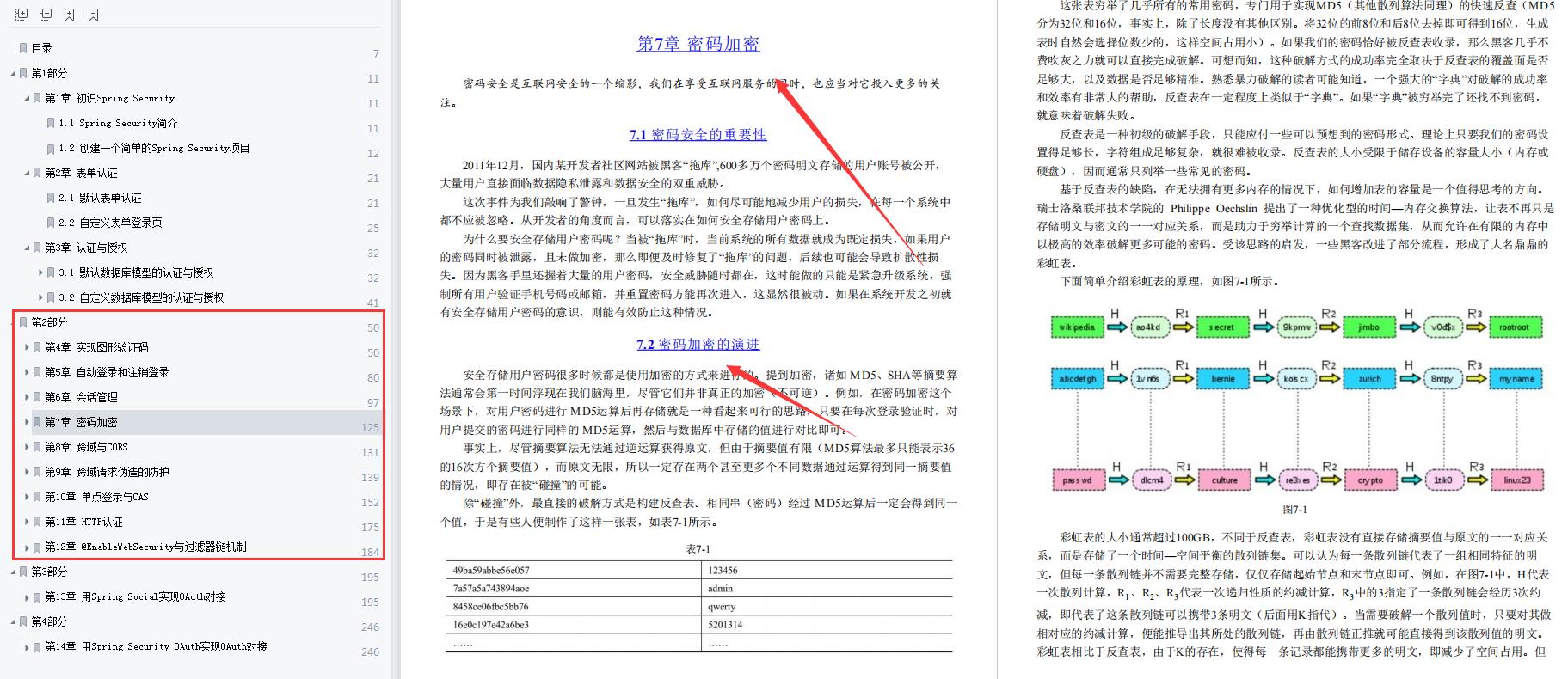Click the 表7-1 table caption
The height and width of the screenshot is (679, 1568).
(x=698, y=549)
